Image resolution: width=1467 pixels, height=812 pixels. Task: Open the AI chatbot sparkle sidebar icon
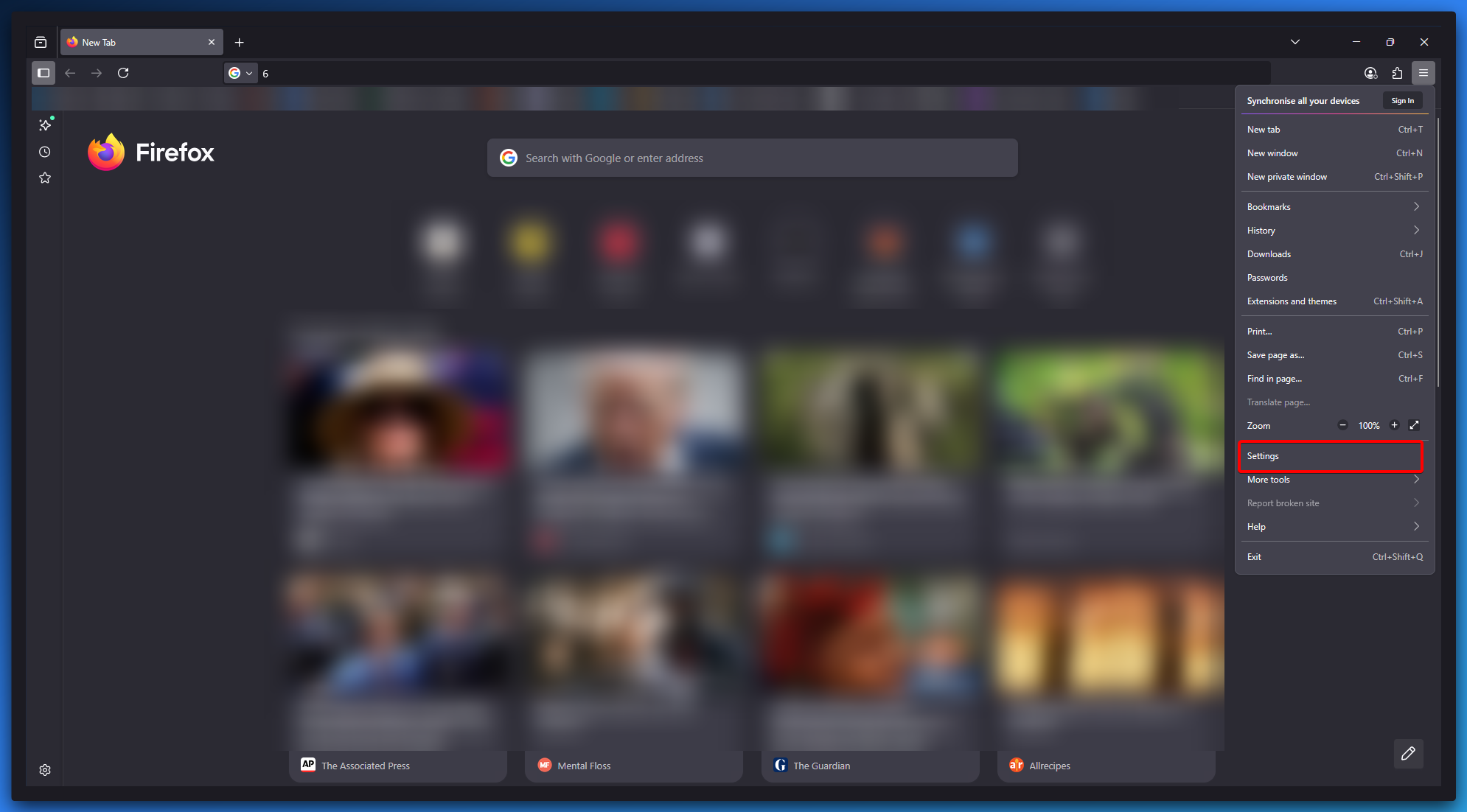(x=45, y=125)
